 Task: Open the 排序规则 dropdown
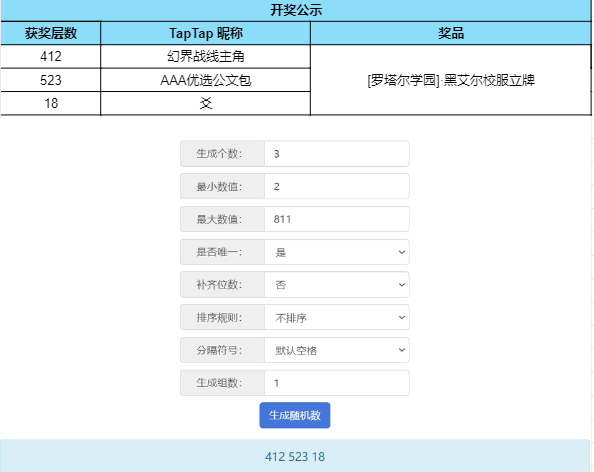(337, 317)
